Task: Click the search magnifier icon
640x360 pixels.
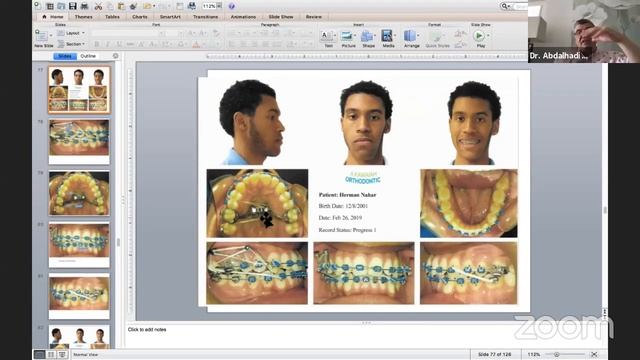Action: 504,6
